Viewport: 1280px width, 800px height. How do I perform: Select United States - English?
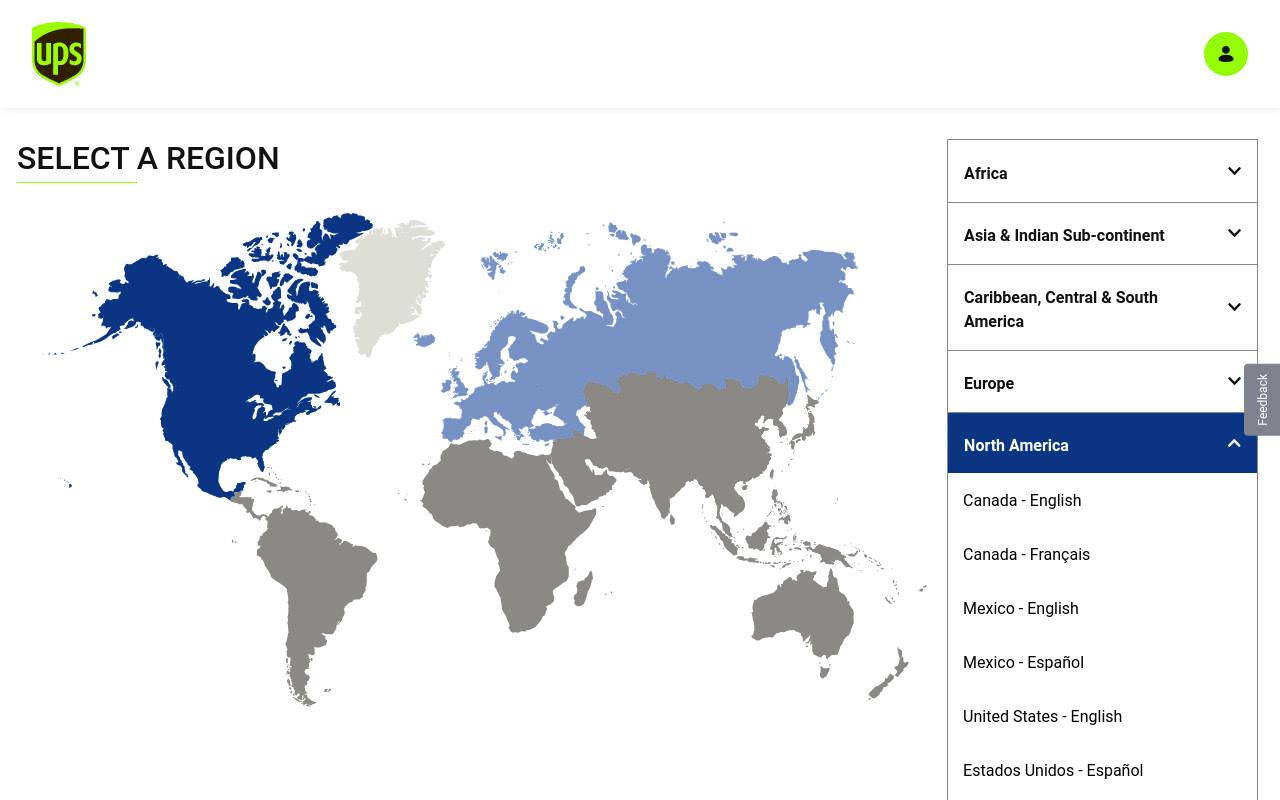(1042, 716)
